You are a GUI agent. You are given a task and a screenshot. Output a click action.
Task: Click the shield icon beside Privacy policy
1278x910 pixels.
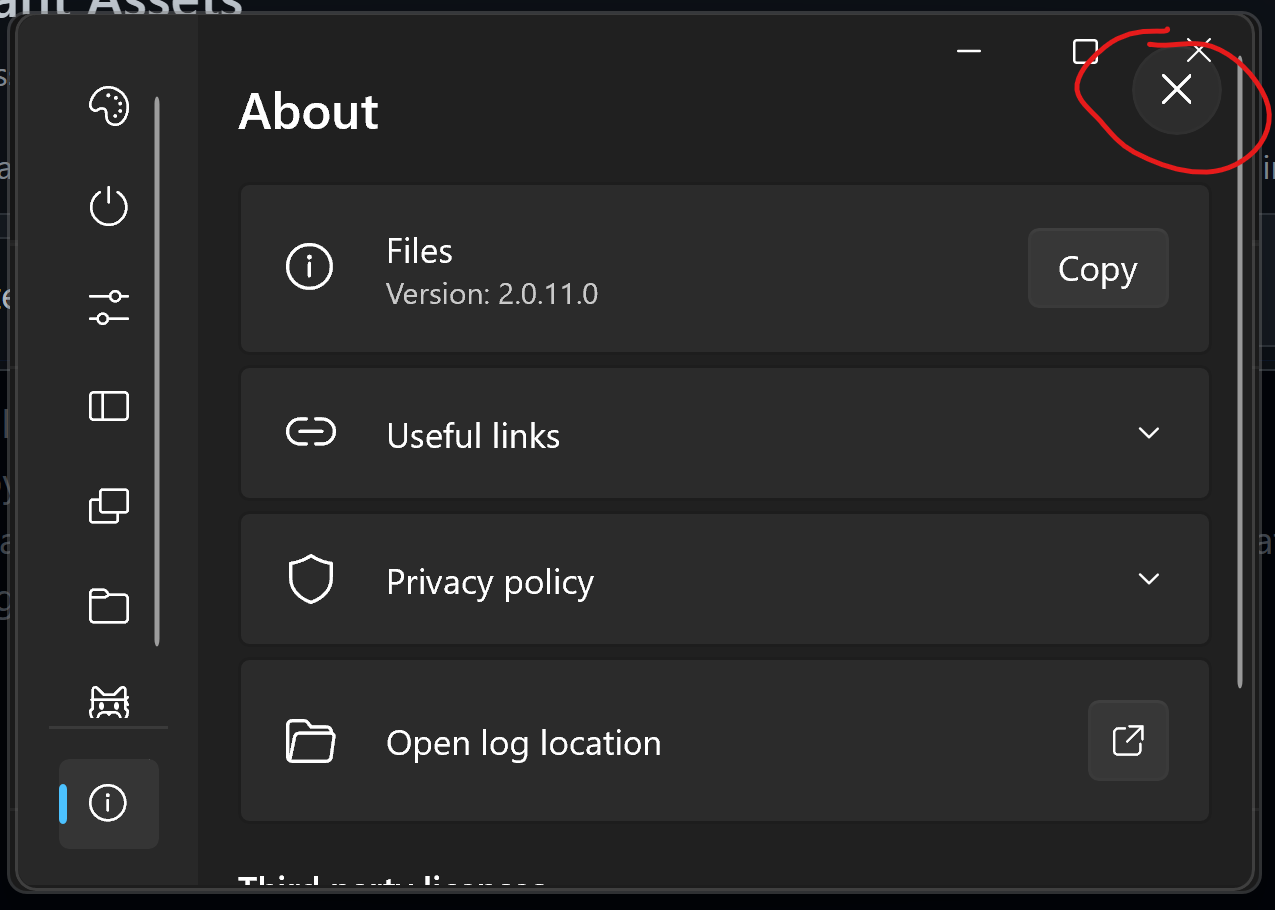pyautogui.click(x=311, y=578)
